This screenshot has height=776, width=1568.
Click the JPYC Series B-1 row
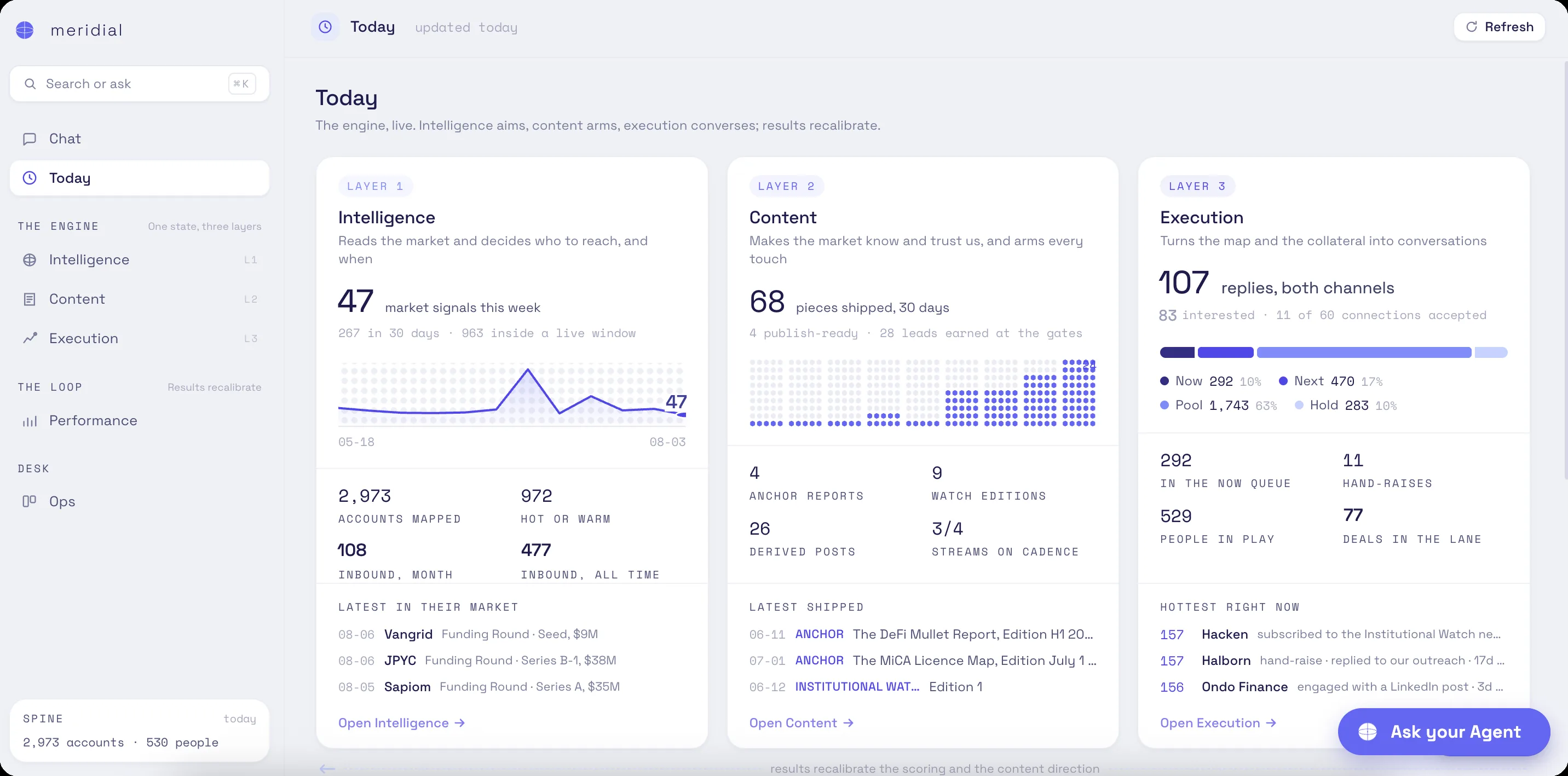tap(512, 661)
